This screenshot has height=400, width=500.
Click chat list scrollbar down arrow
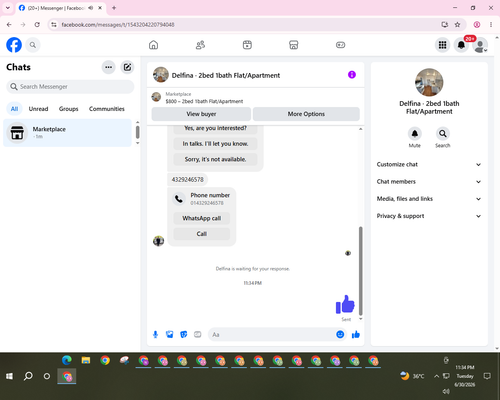click(138, 143)
